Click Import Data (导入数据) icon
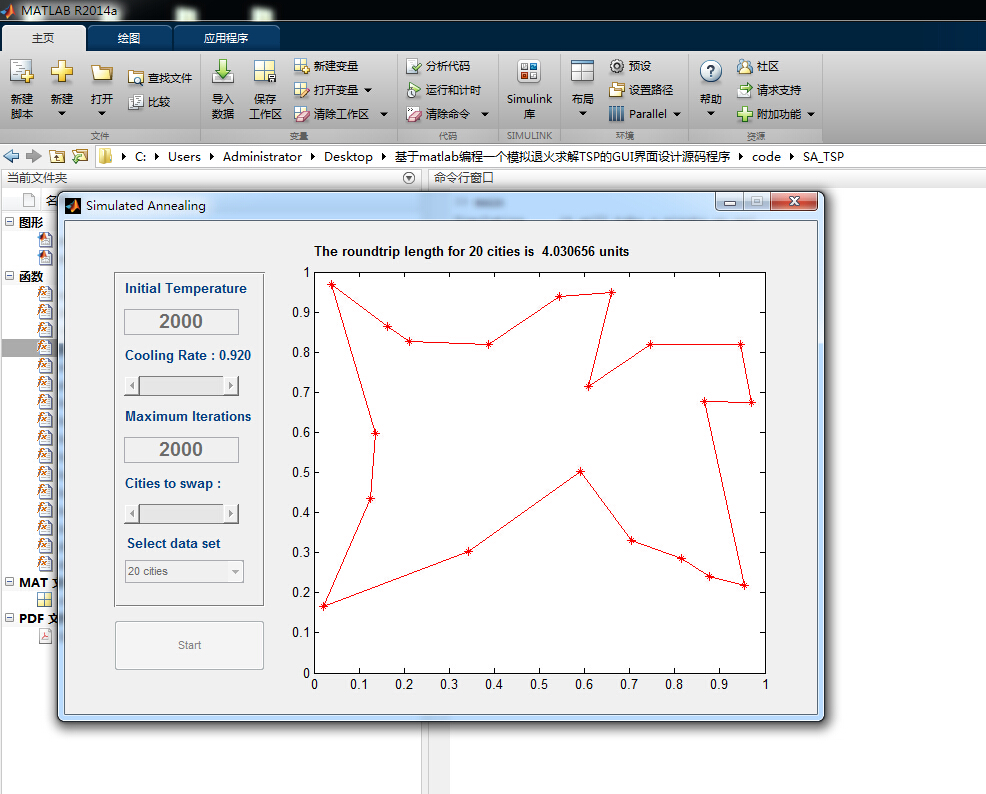 point(223,72)
